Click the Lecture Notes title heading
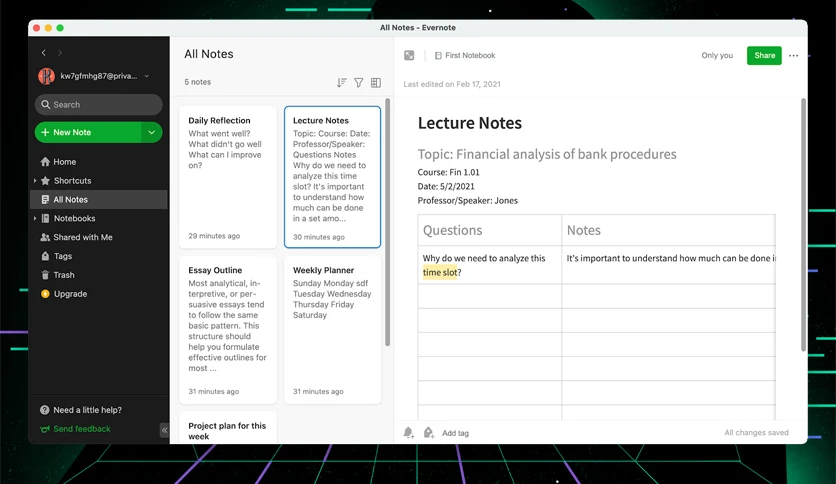836x484 pixels. tap(470, 123)
